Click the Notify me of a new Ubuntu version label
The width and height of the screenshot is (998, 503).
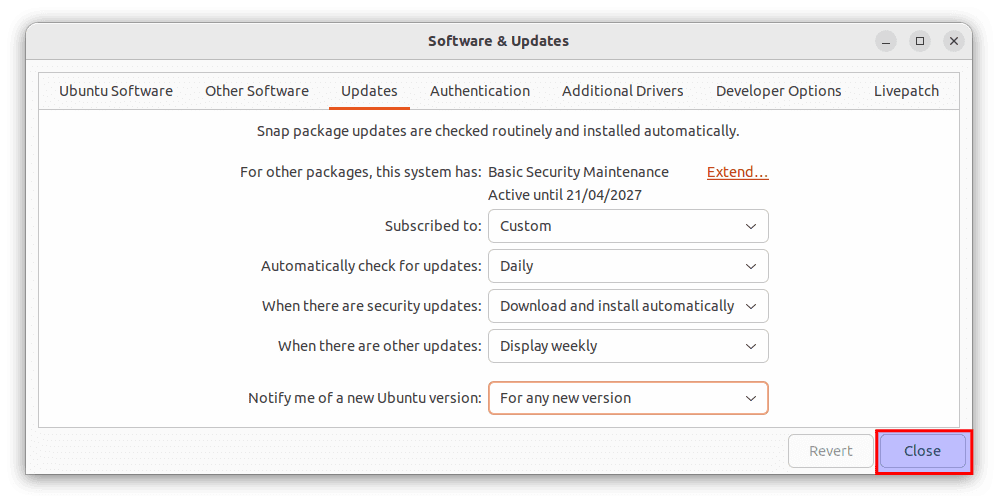(365, 398)
